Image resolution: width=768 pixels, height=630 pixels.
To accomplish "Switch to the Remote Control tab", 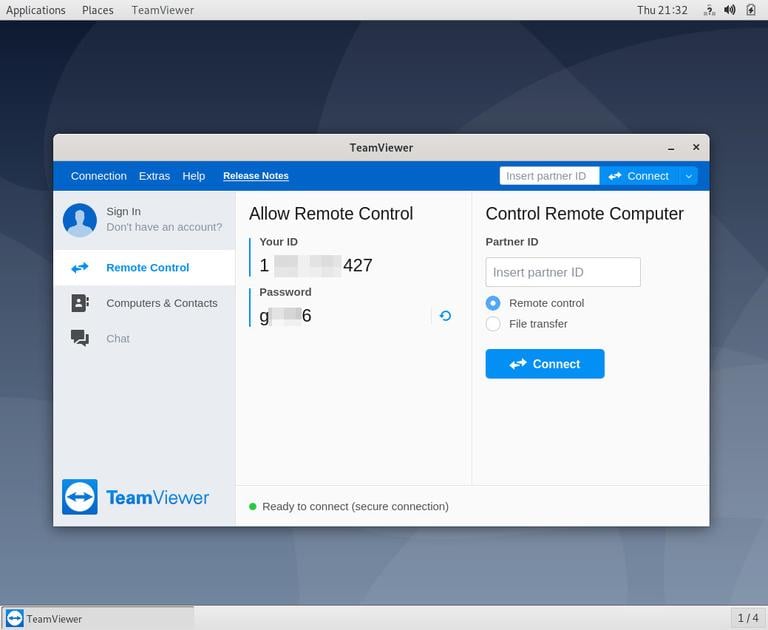I will [144, 267].
